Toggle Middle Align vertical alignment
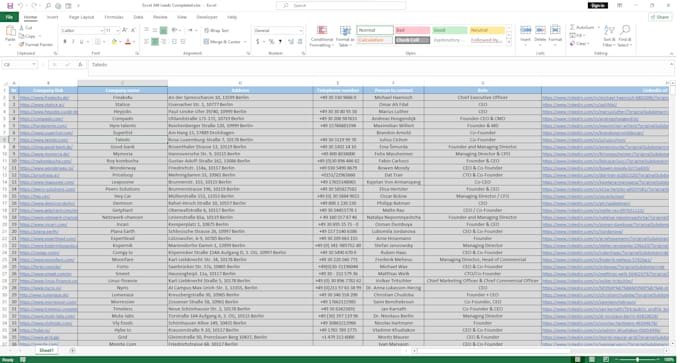This screenshot has height=363, width=680. 155,30
